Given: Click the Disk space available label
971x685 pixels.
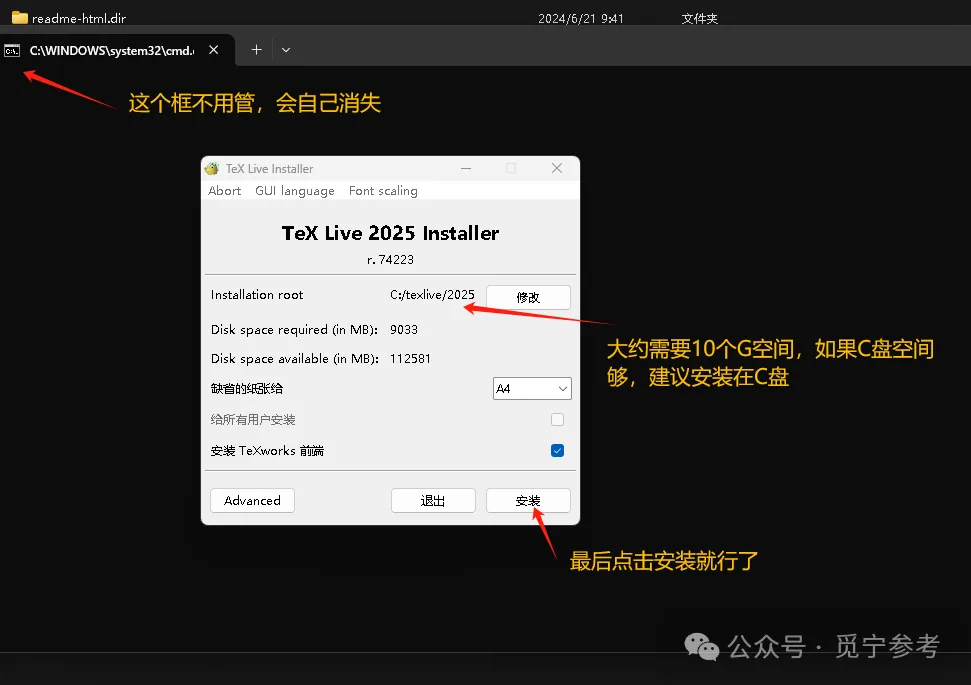Looking at the screenshot, I should coord(295,359).
